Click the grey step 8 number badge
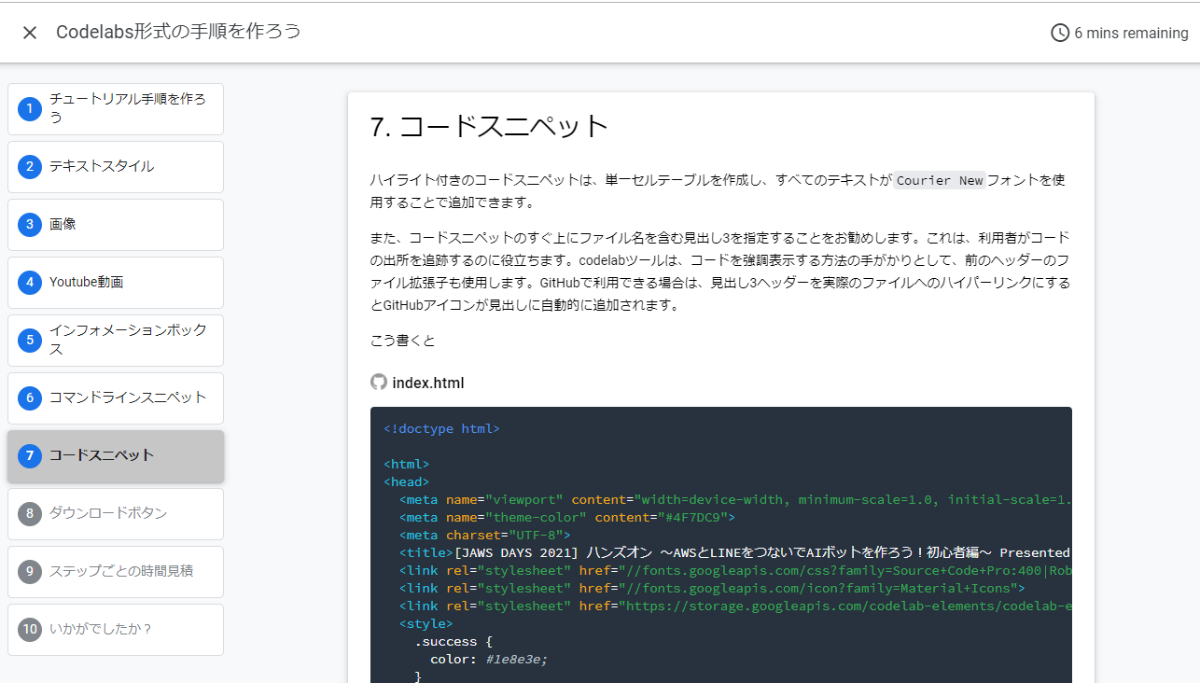This screenshot has height=683, width=1200. tap(30, 514)
